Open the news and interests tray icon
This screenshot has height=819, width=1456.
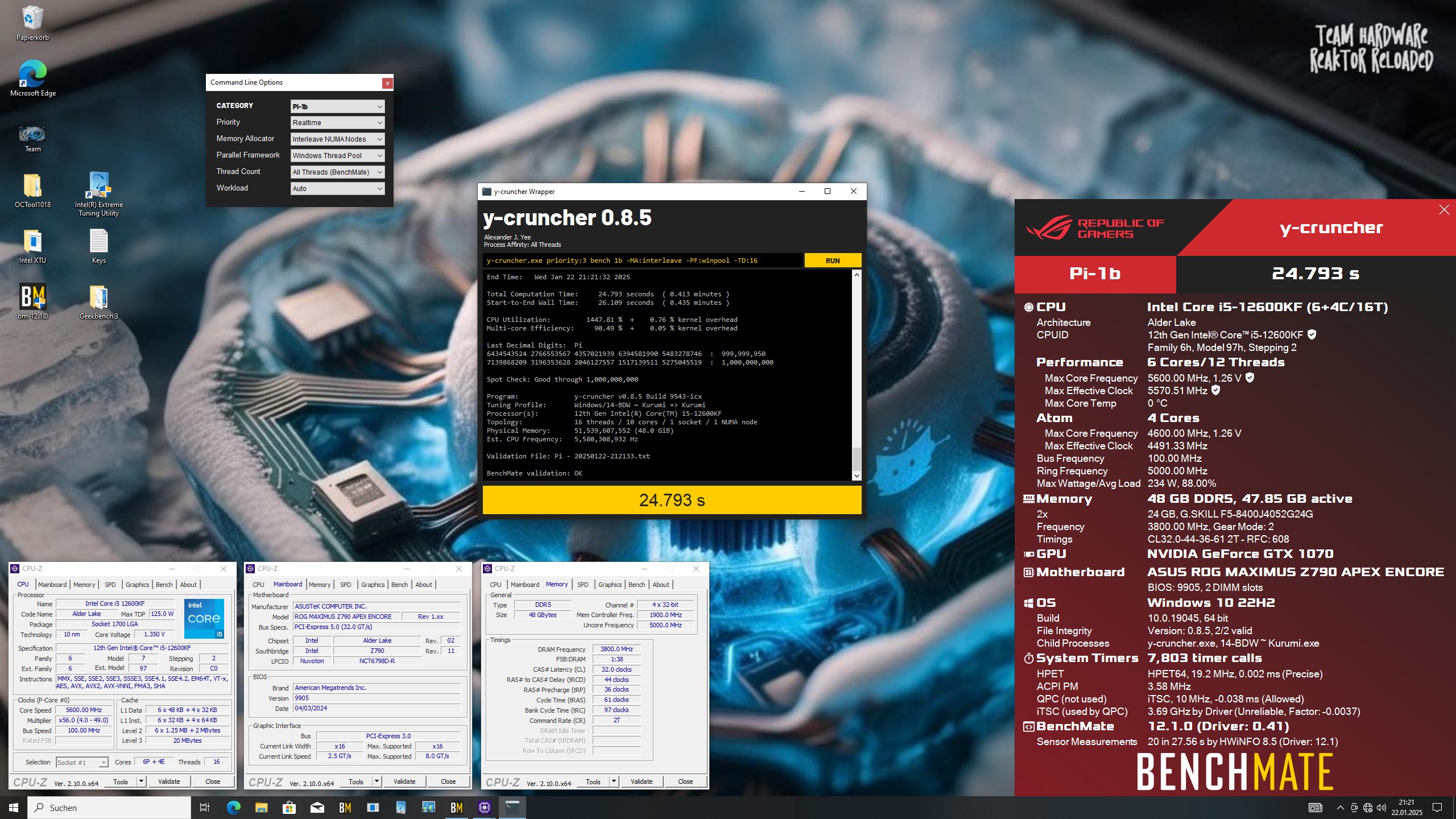(x=1315, y=808)
